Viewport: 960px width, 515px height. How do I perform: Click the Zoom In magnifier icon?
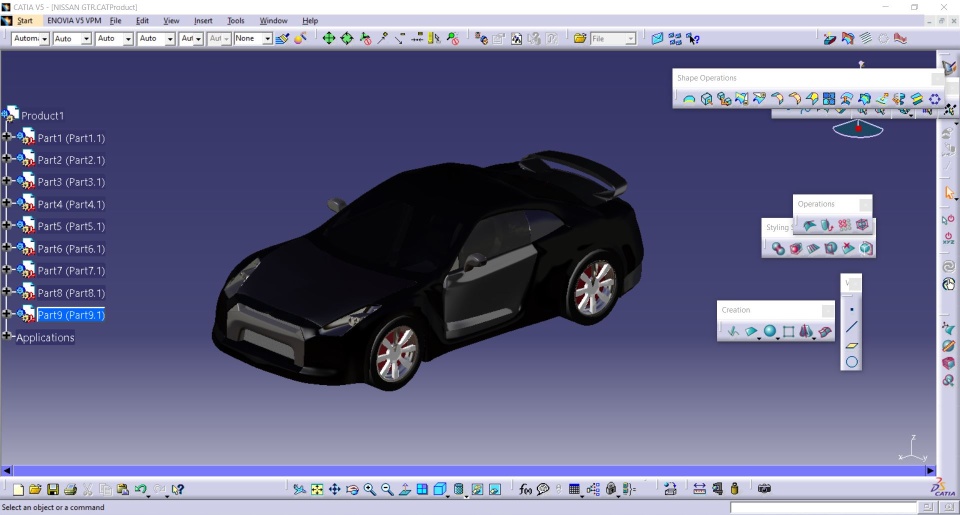(x=369, y=489)
